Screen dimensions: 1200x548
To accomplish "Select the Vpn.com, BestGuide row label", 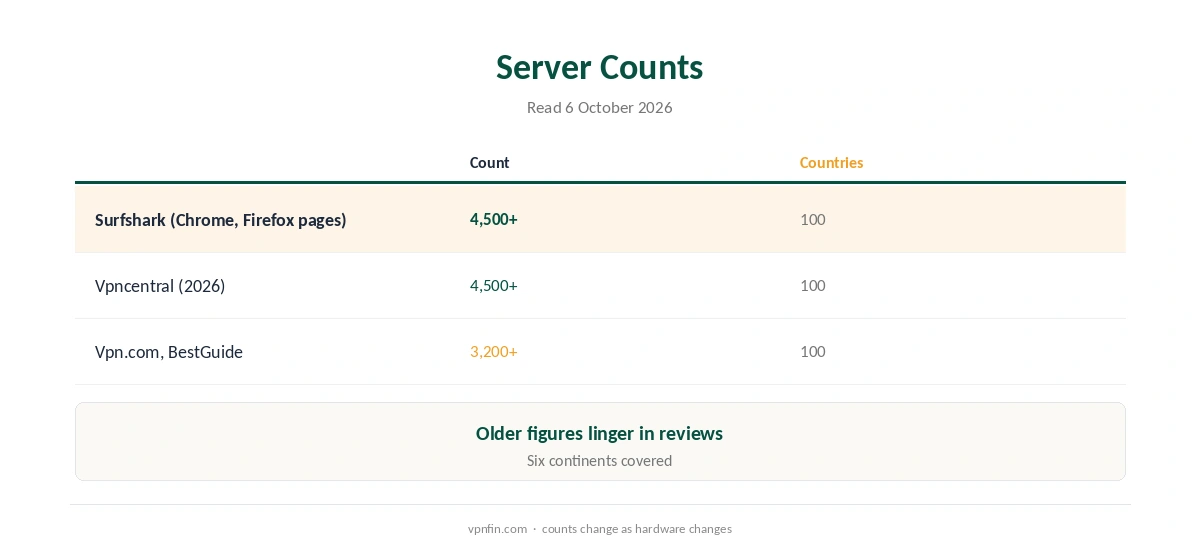I will 169,351.
